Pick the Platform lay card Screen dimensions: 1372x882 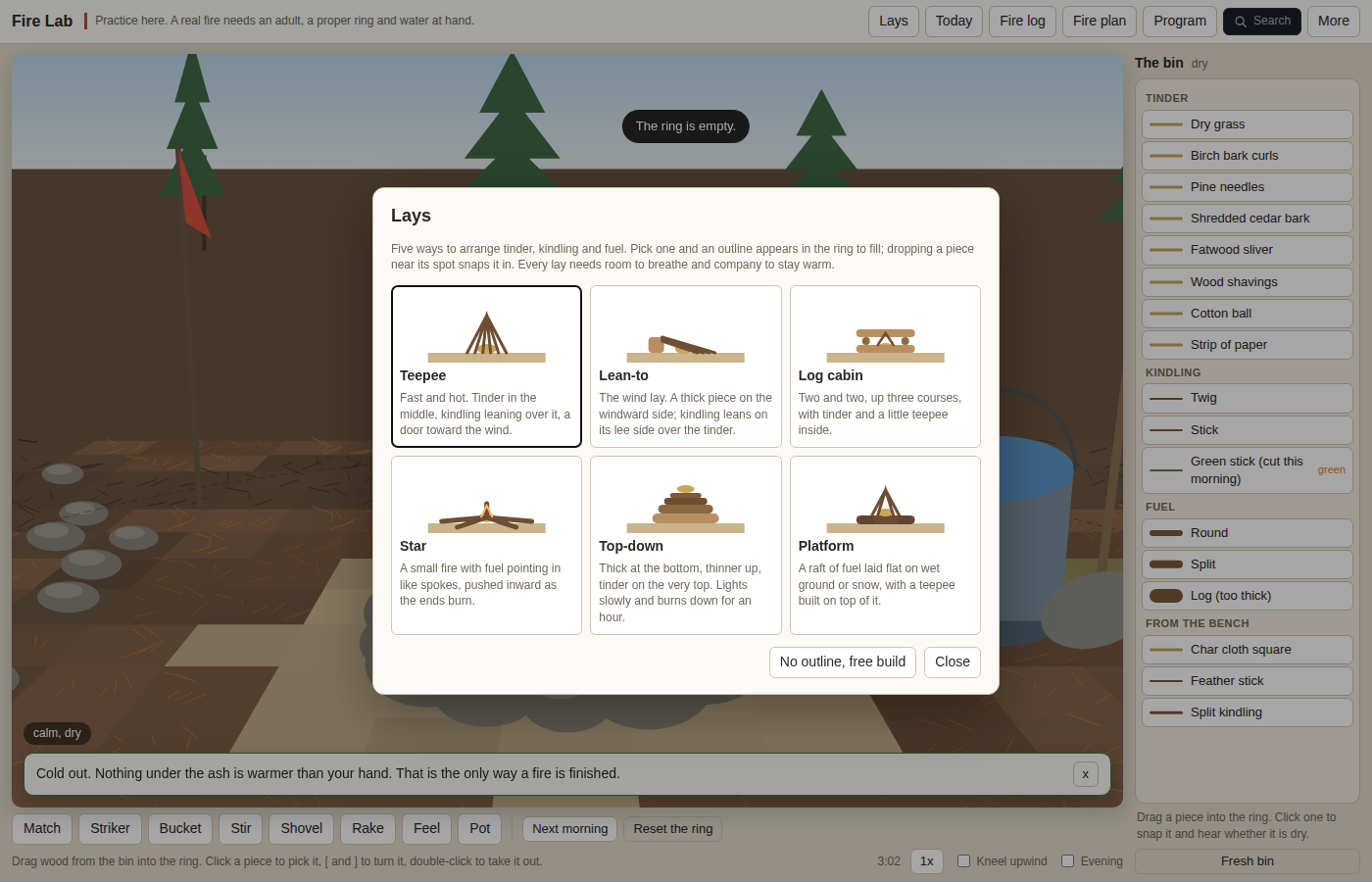[885, 545]
